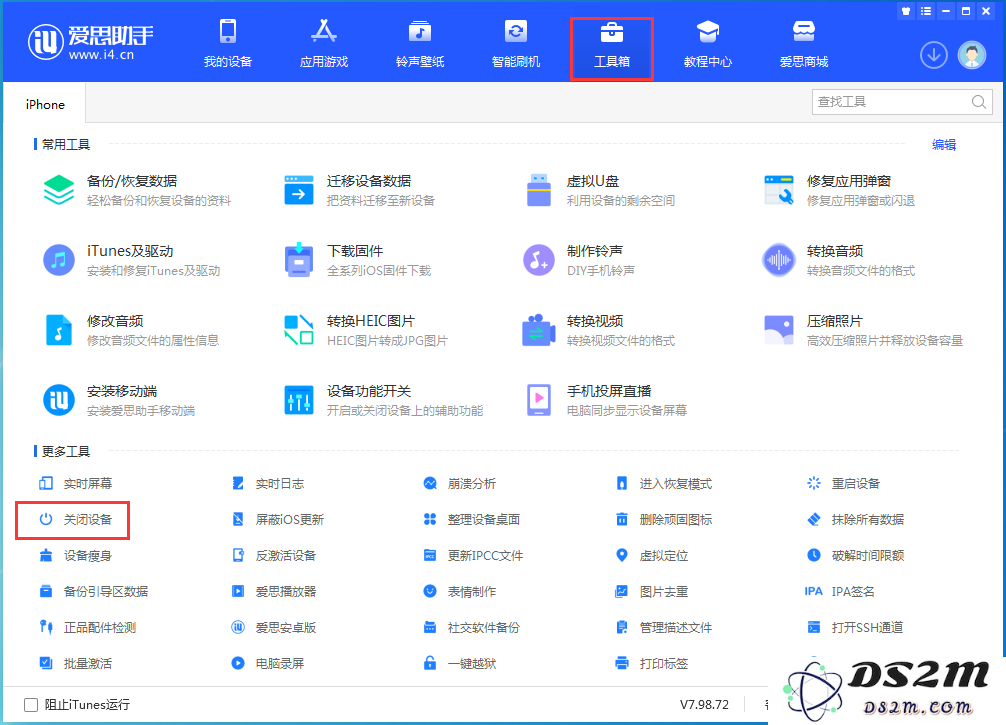
Task: Click the 抹除所有数据 erase tool
Action: point(855,520)
